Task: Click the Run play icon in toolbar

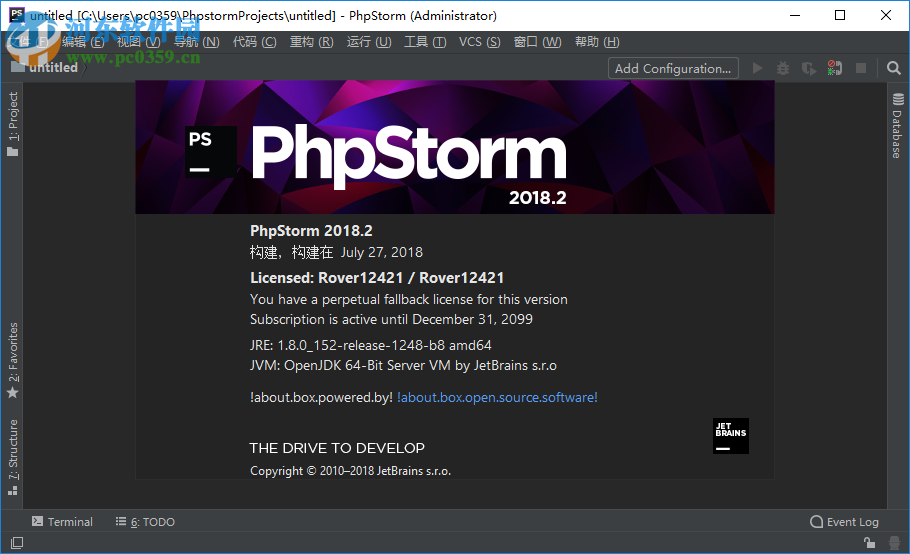Action: pos(757,68)
